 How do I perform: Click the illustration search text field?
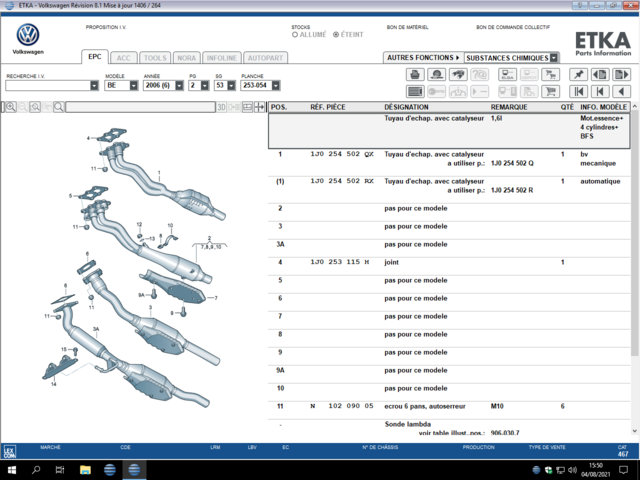tap(140, 107)
